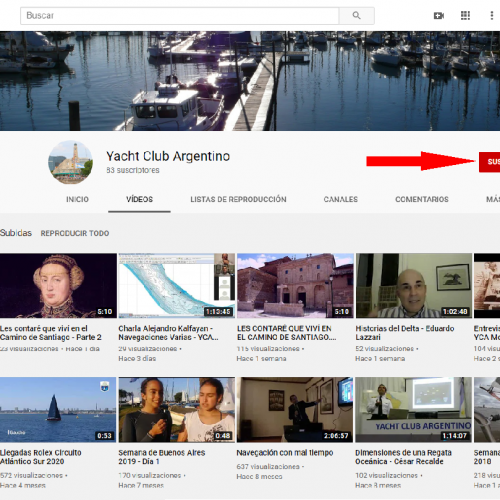Click the 0:53 duration badge

point(104,436)
